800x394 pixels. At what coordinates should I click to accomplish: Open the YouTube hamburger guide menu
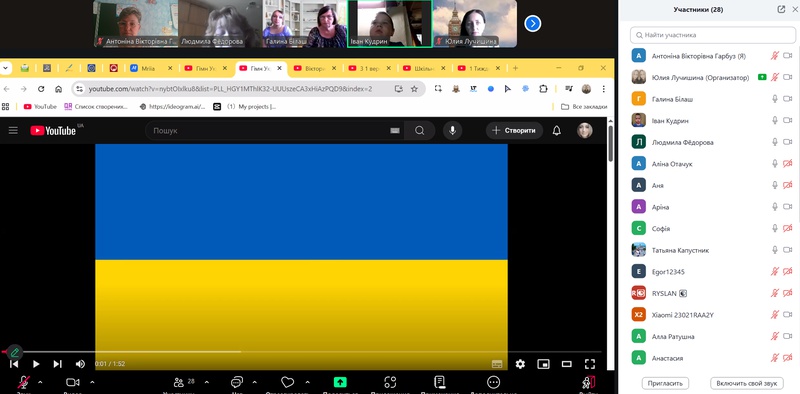click(13, 131)
